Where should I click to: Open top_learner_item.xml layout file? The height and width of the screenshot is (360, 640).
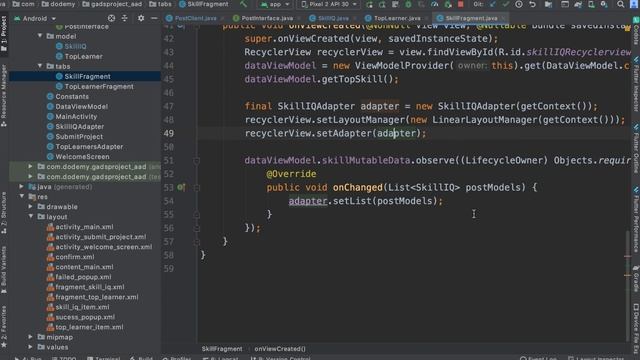(89, 327)
